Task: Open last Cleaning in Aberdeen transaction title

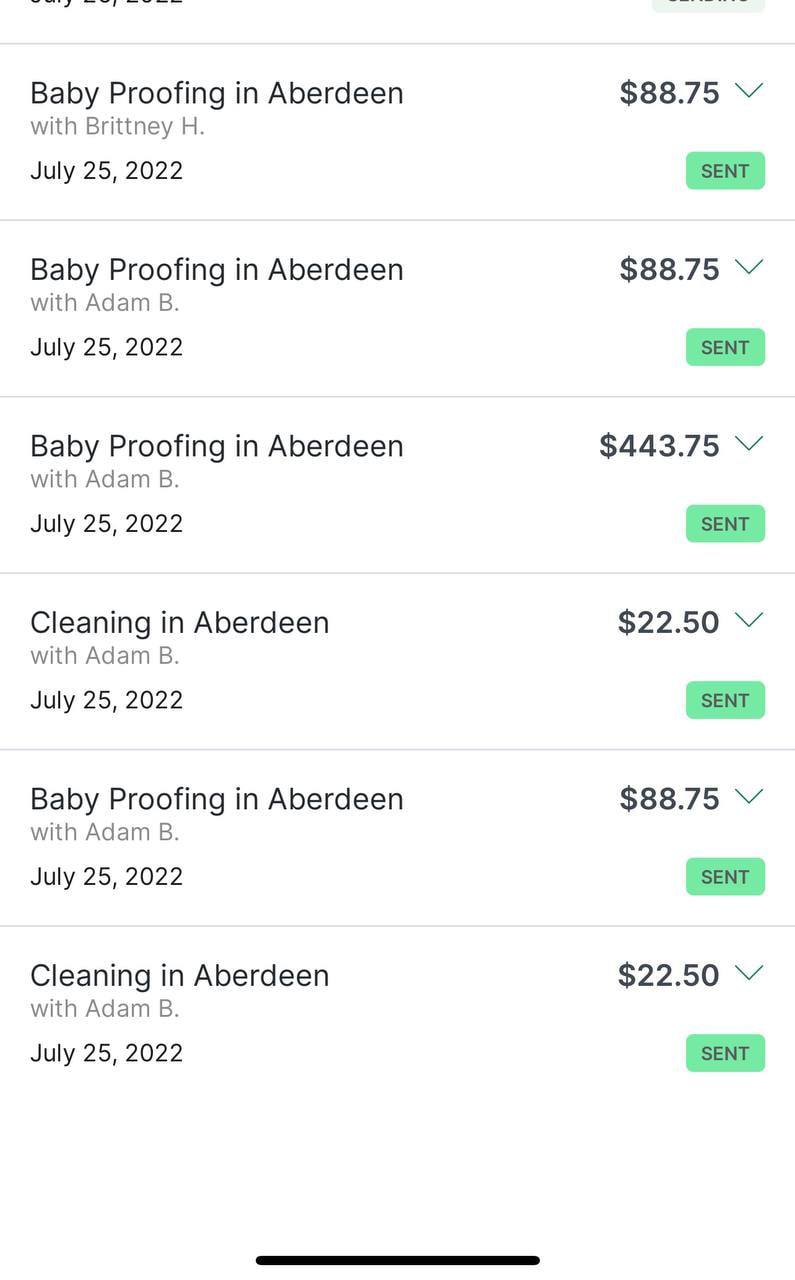Action: pyautogui.click(x=179, y=976)
